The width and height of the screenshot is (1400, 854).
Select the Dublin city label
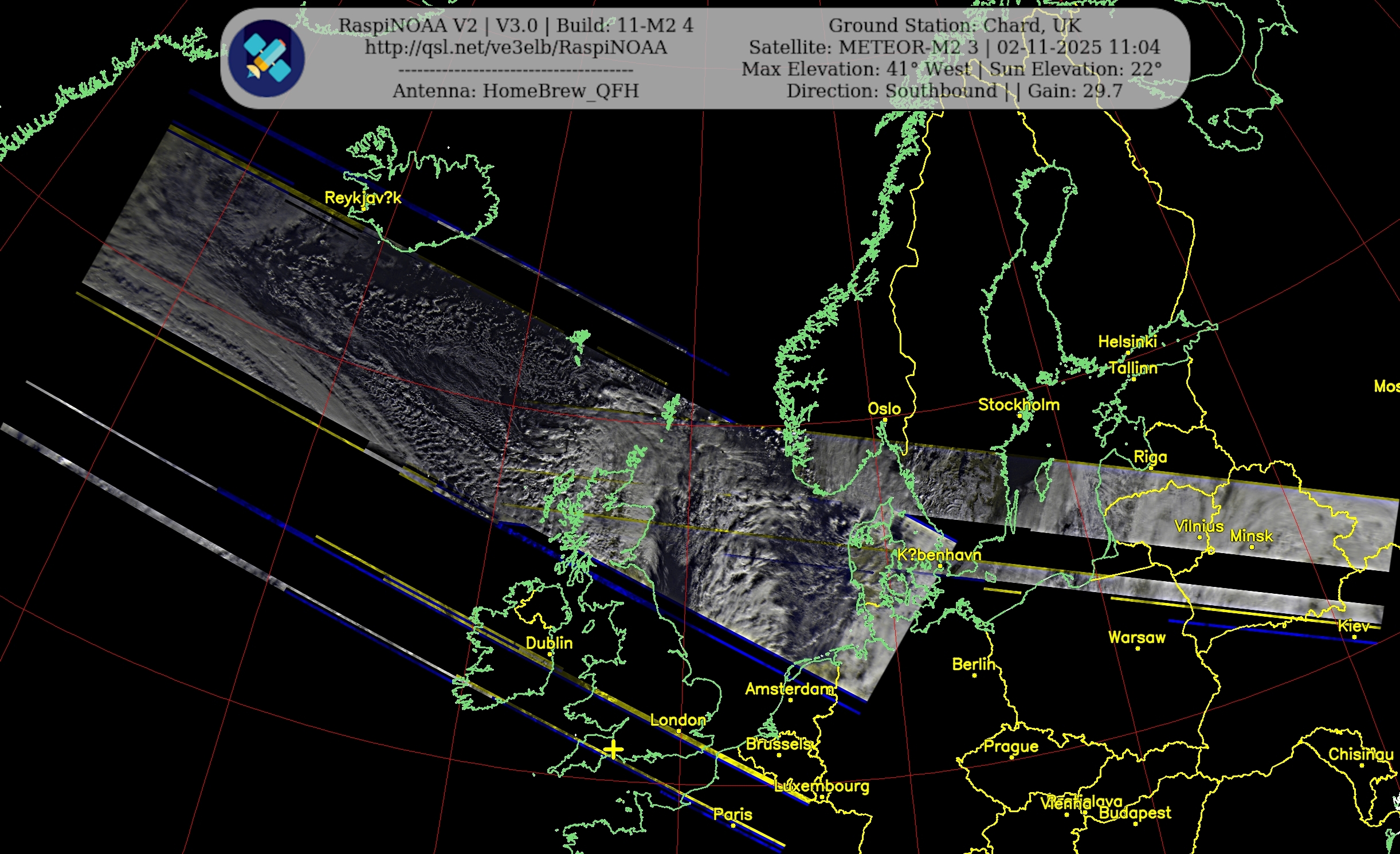point(549,643)
